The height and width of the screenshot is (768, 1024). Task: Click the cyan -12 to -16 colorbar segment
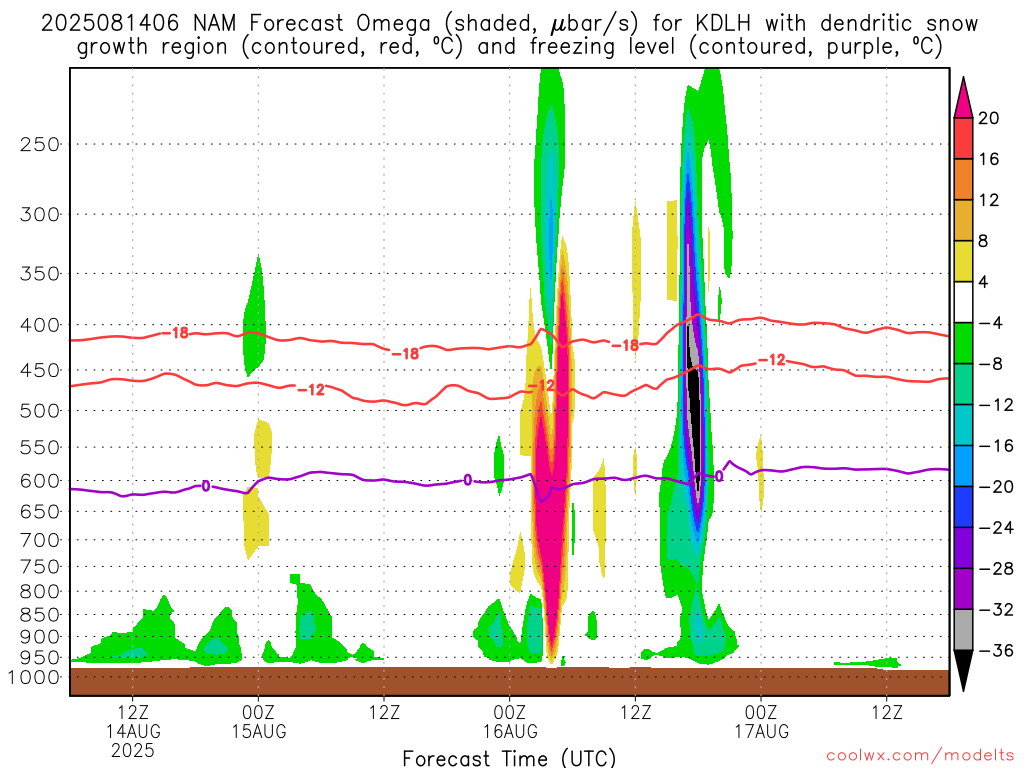963,425
